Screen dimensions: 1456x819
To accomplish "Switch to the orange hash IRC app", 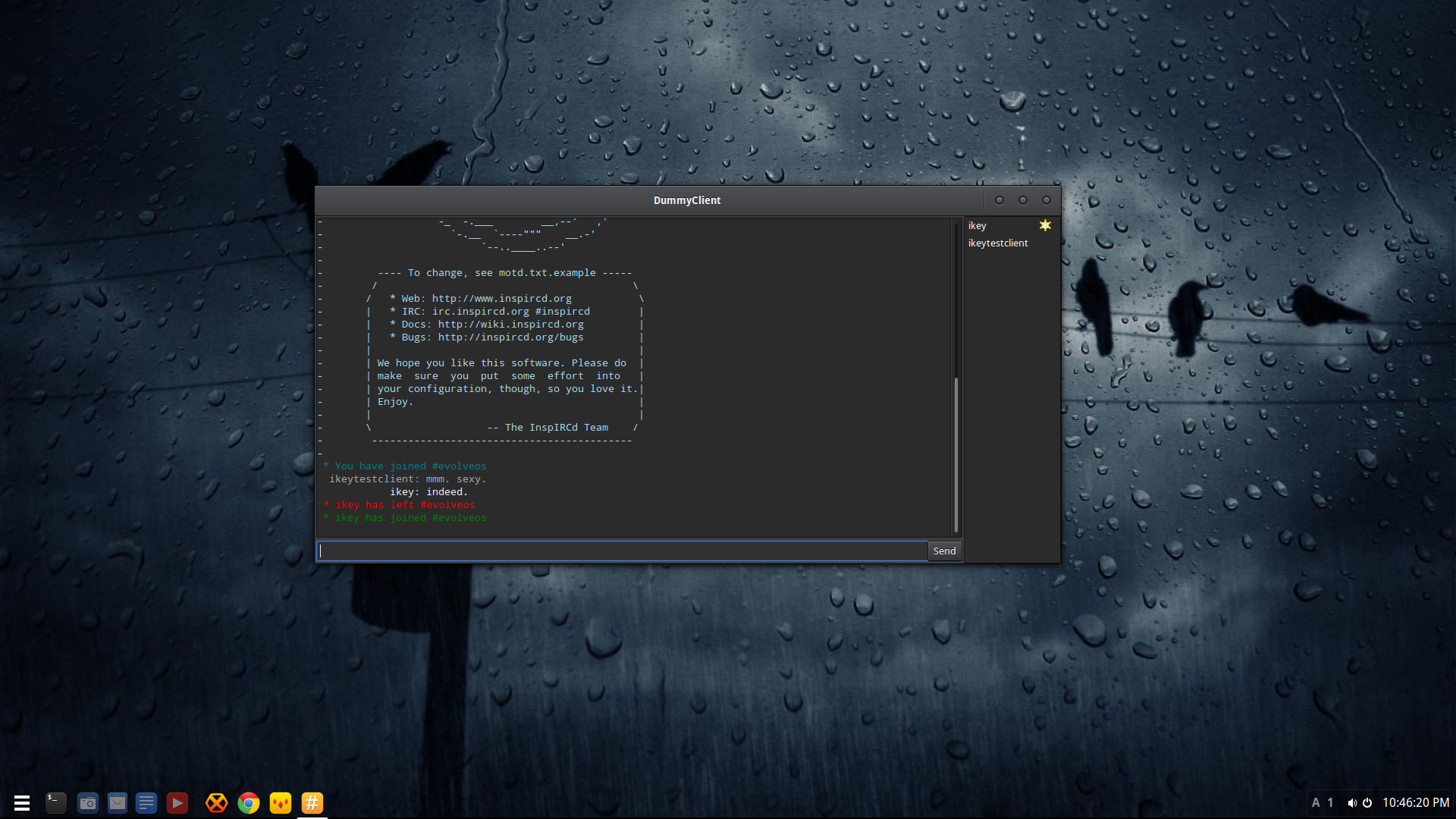I will point(312,802).
